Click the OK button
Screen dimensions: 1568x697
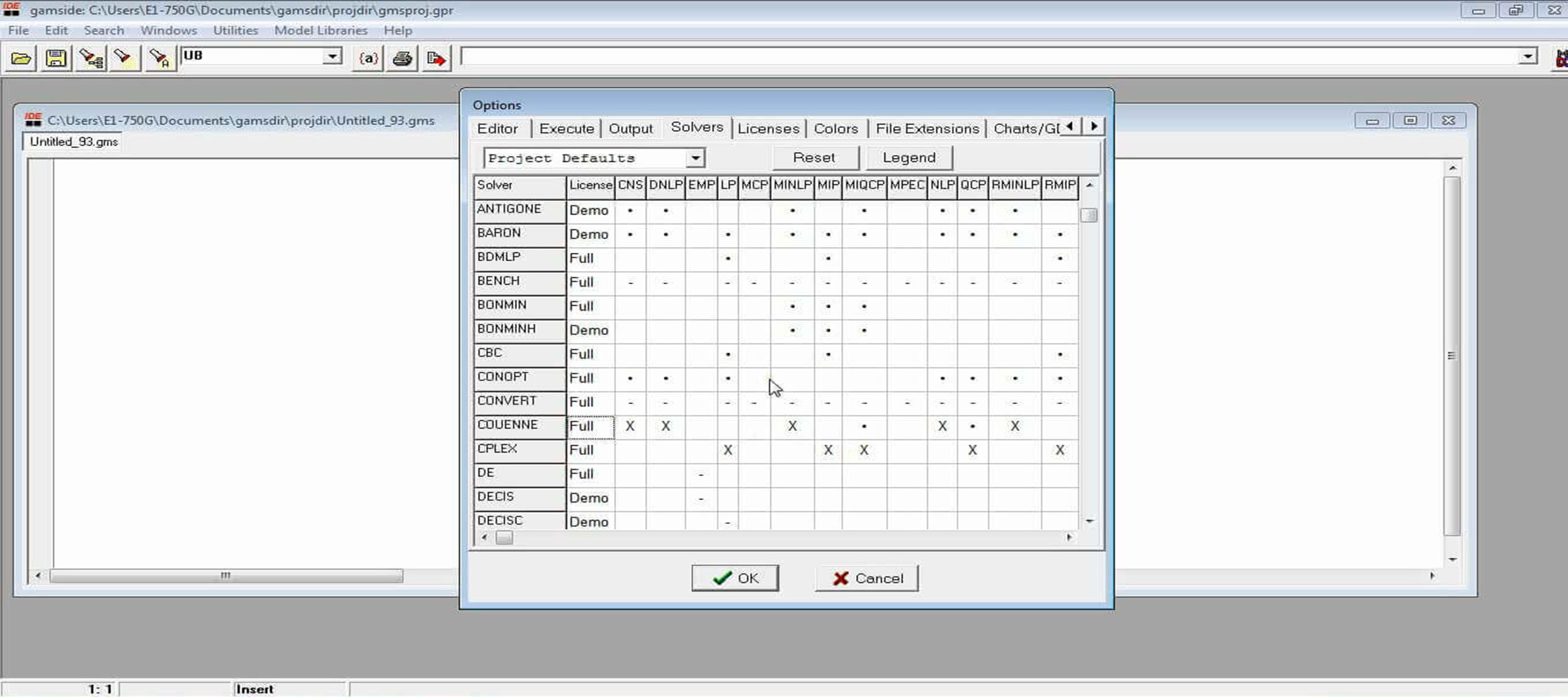pos(735,578)
